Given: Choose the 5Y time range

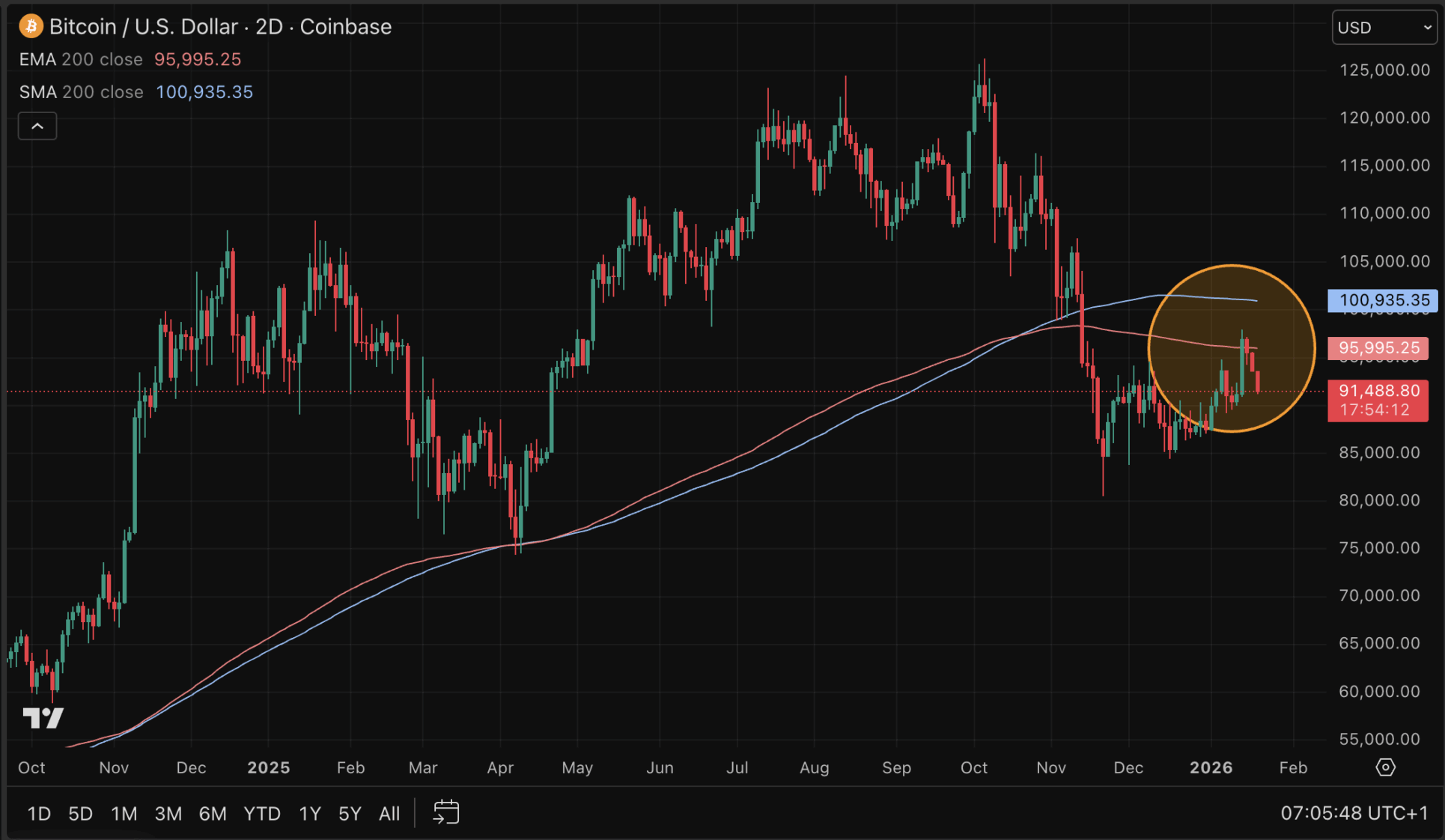Looking at the screenshot, I should pos(350,814).
